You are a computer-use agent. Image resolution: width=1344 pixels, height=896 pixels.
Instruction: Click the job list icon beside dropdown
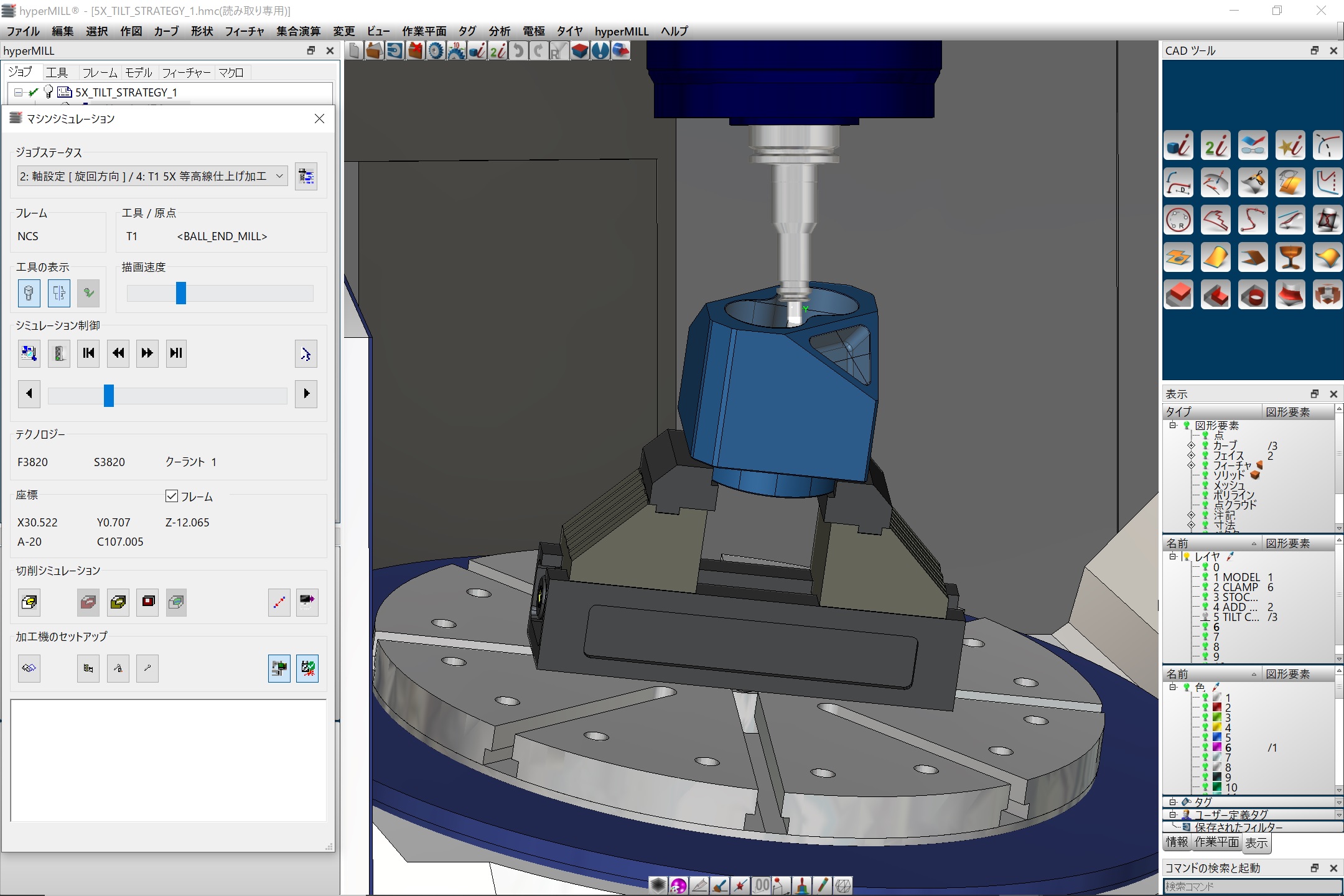tap(306, 177)
